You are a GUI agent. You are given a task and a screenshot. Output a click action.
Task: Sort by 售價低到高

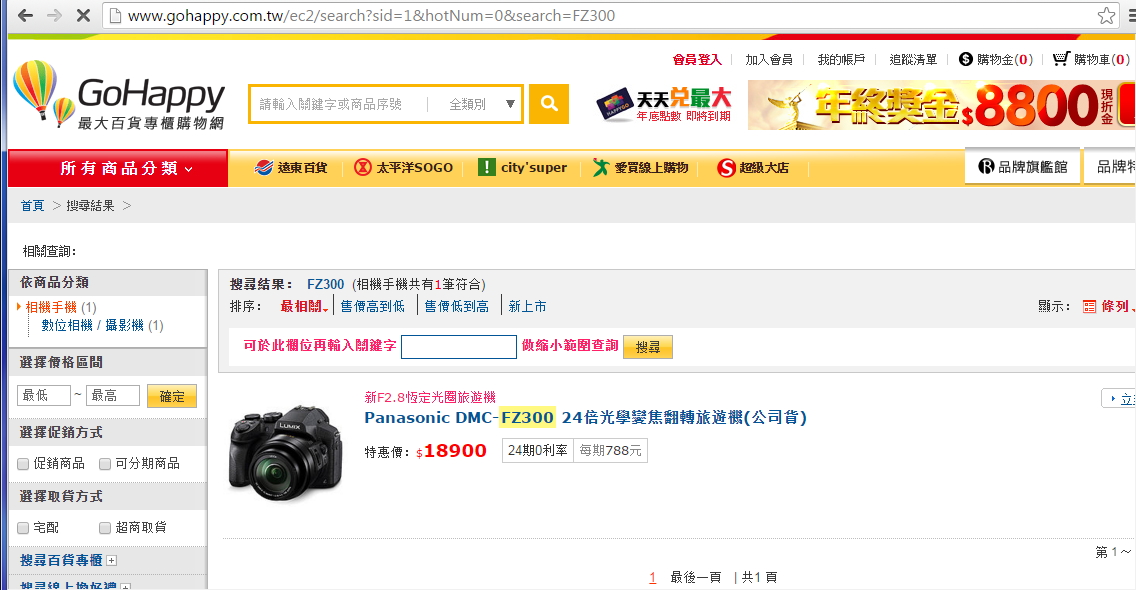click(456, 307)
